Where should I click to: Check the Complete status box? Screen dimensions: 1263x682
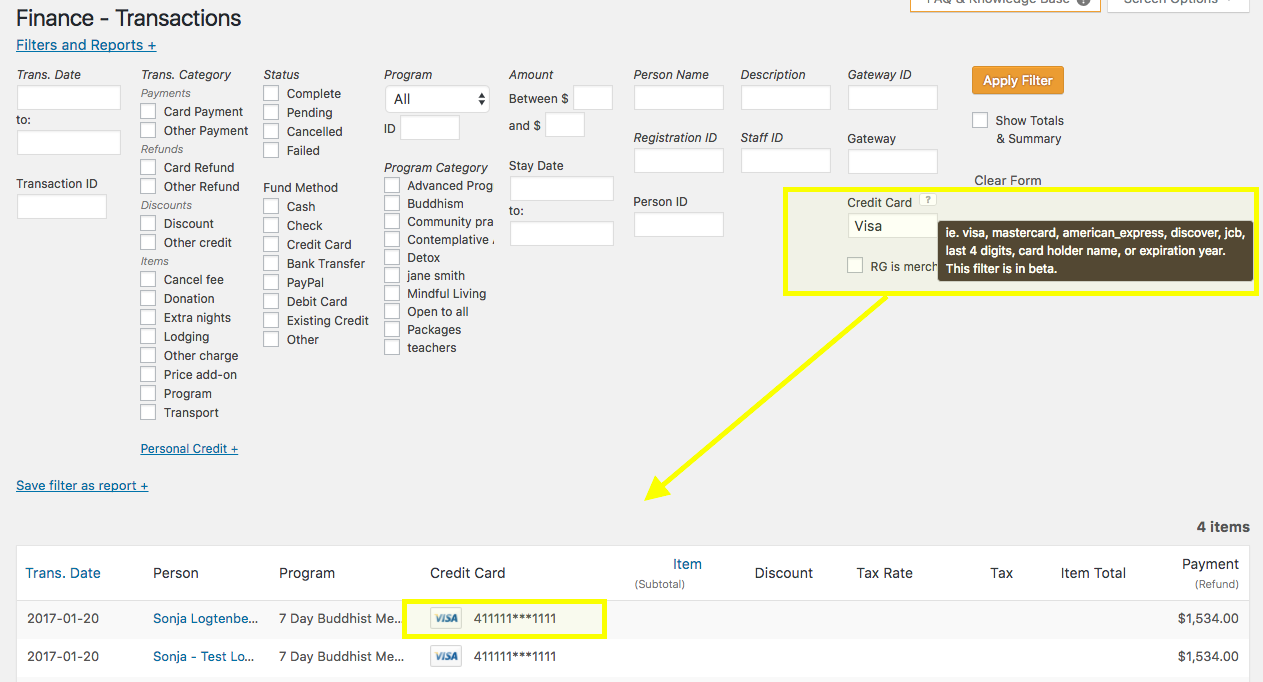271,93
